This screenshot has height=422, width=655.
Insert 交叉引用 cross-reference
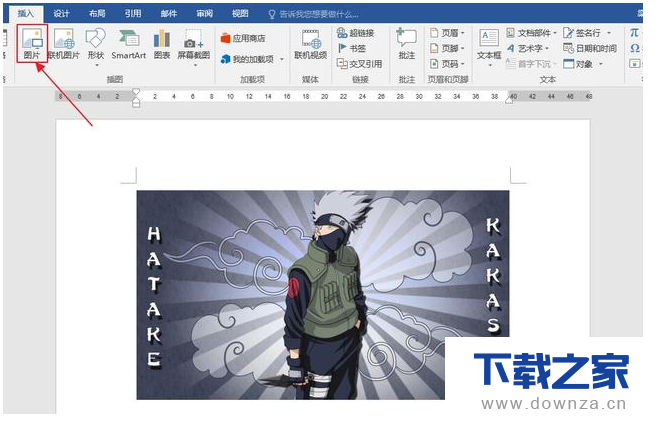[360, 64]
